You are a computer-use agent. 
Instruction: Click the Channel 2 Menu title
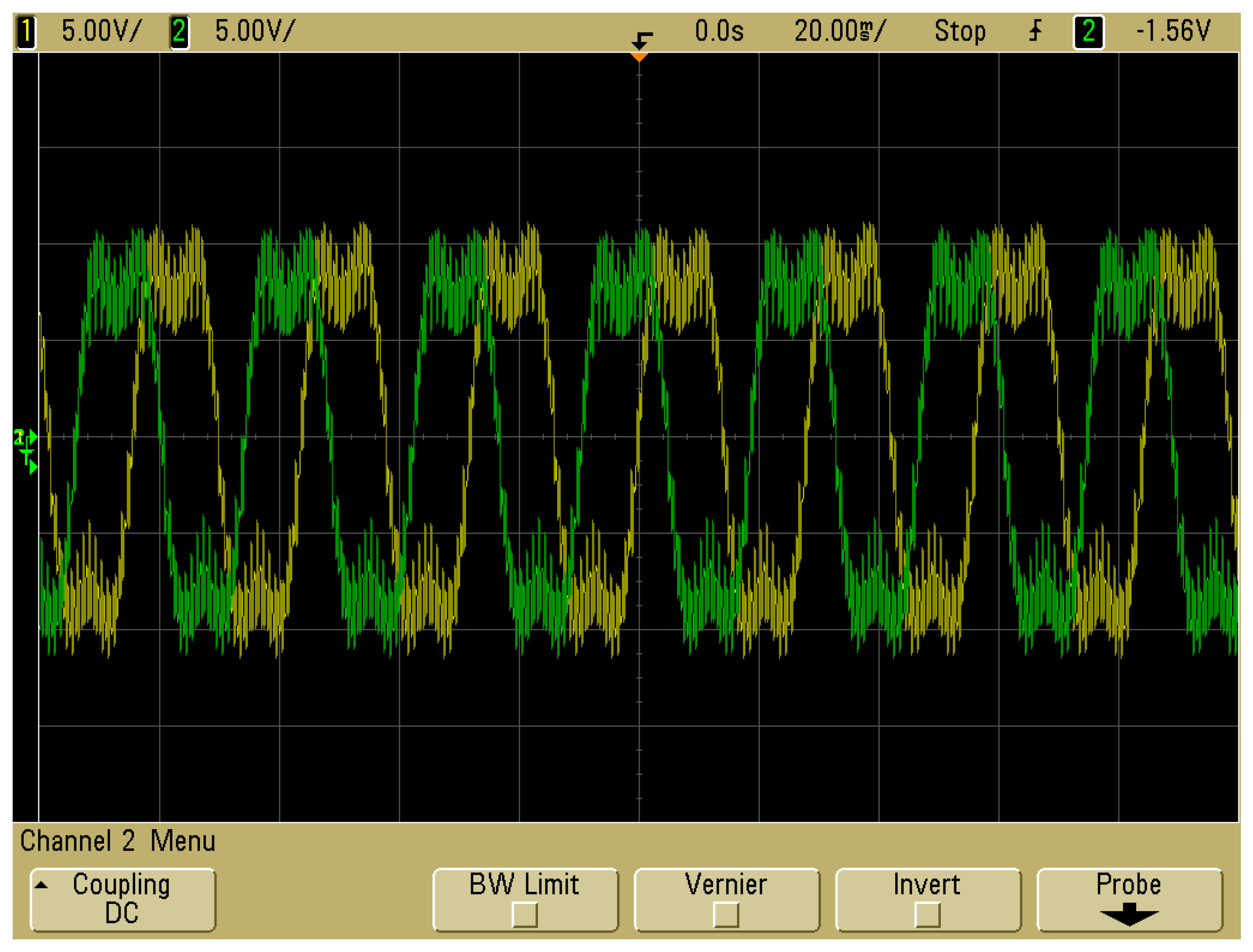click(x=118, y=842)
